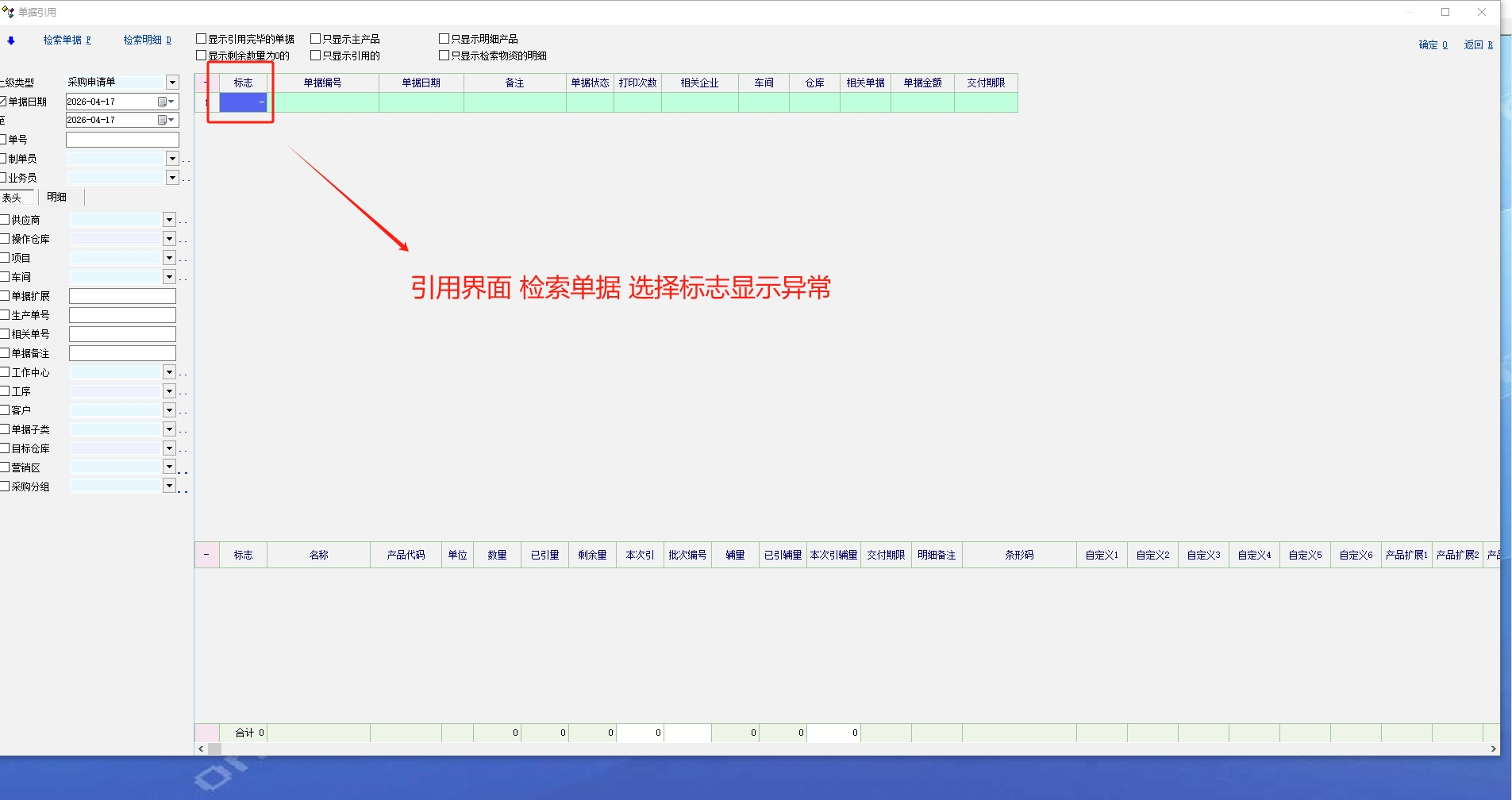
Task: Click the blue down arrow icon
Action: pyautogui.click(x=11, y=40)
